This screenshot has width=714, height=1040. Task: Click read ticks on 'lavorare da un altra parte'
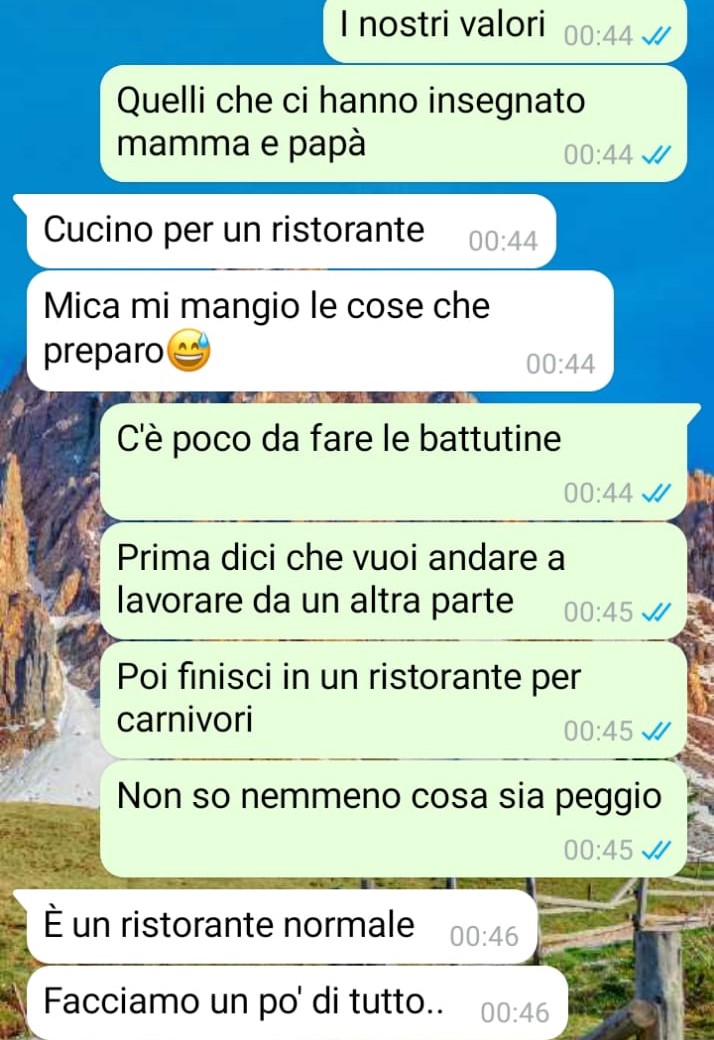657,612
